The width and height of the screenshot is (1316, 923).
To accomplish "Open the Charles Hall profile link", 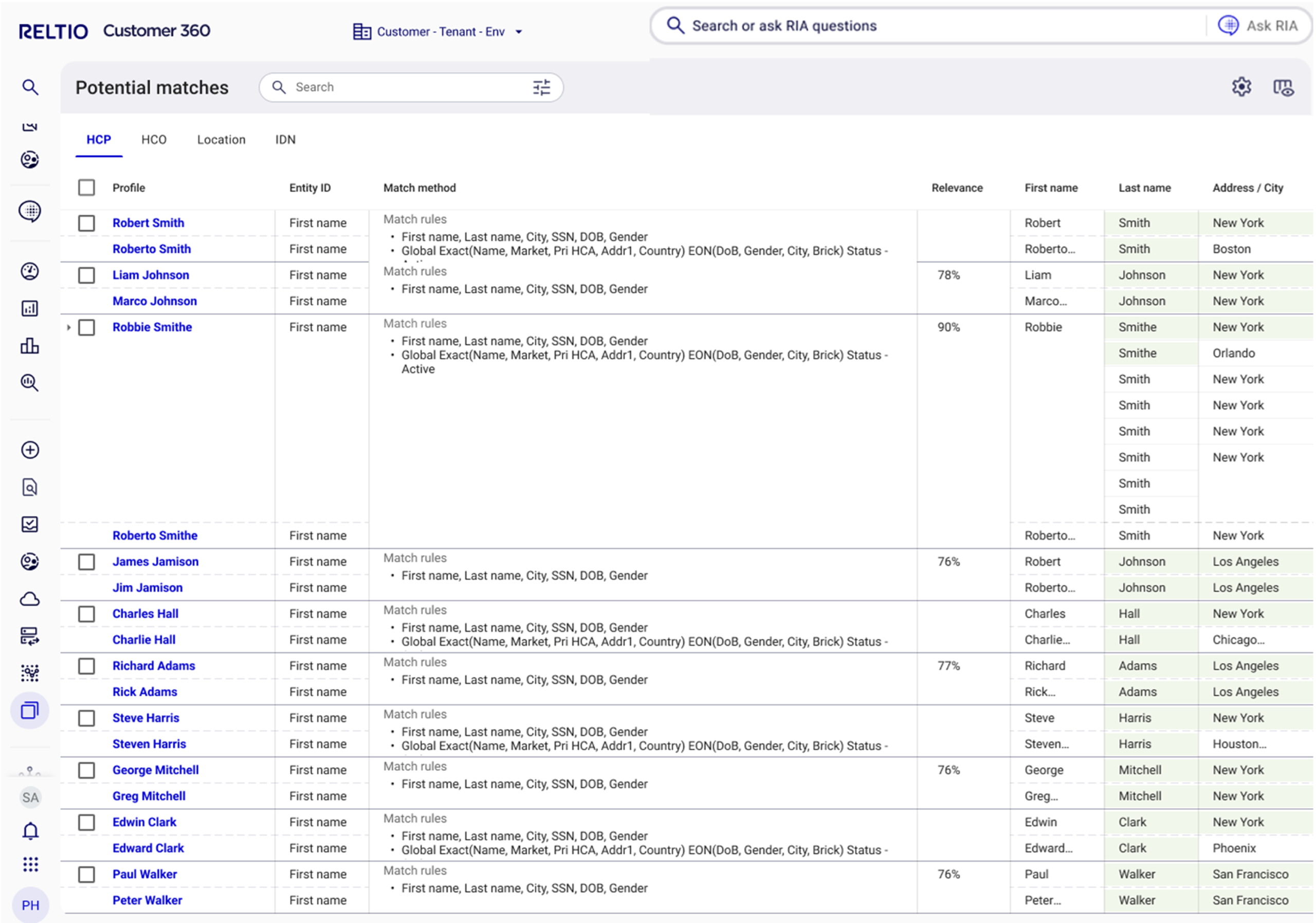I will (145, 614).
